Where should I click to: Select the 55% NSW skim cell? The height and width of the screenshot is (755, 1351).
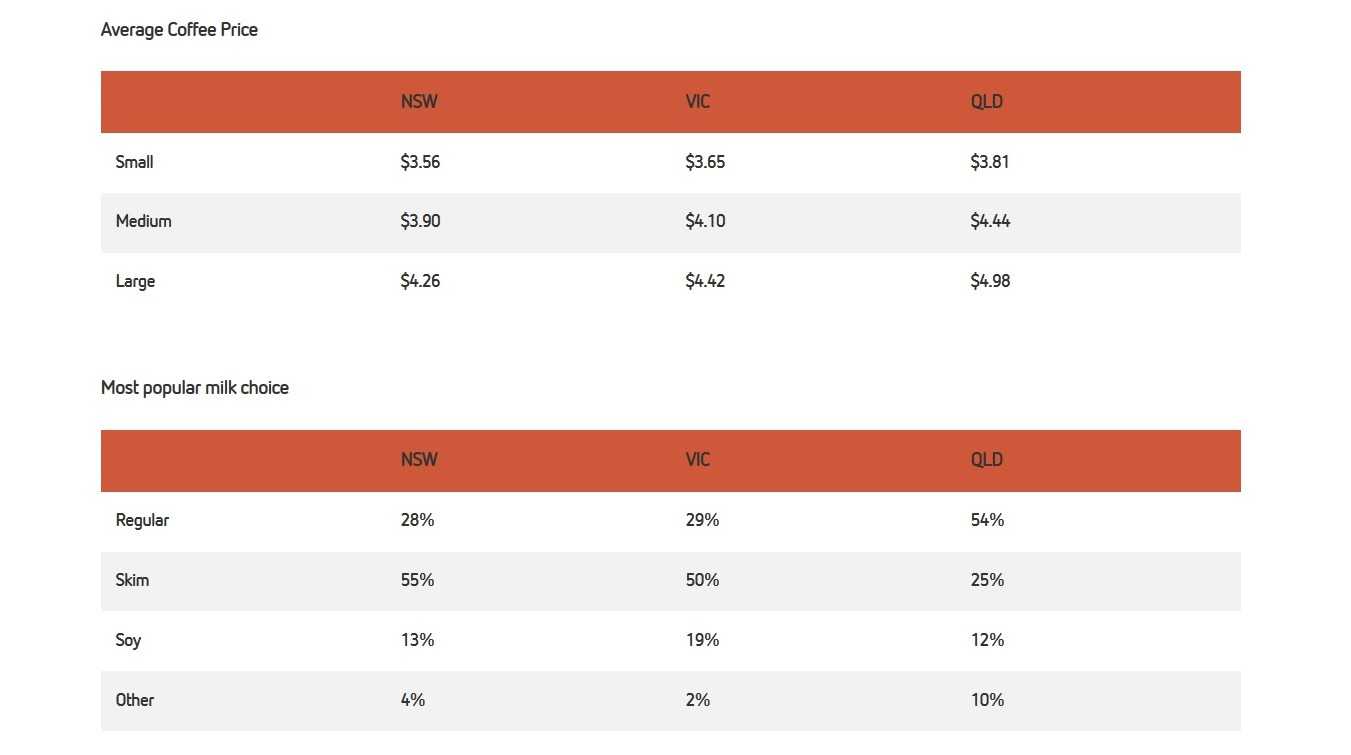pyautogui.click(x=417, y=580)
